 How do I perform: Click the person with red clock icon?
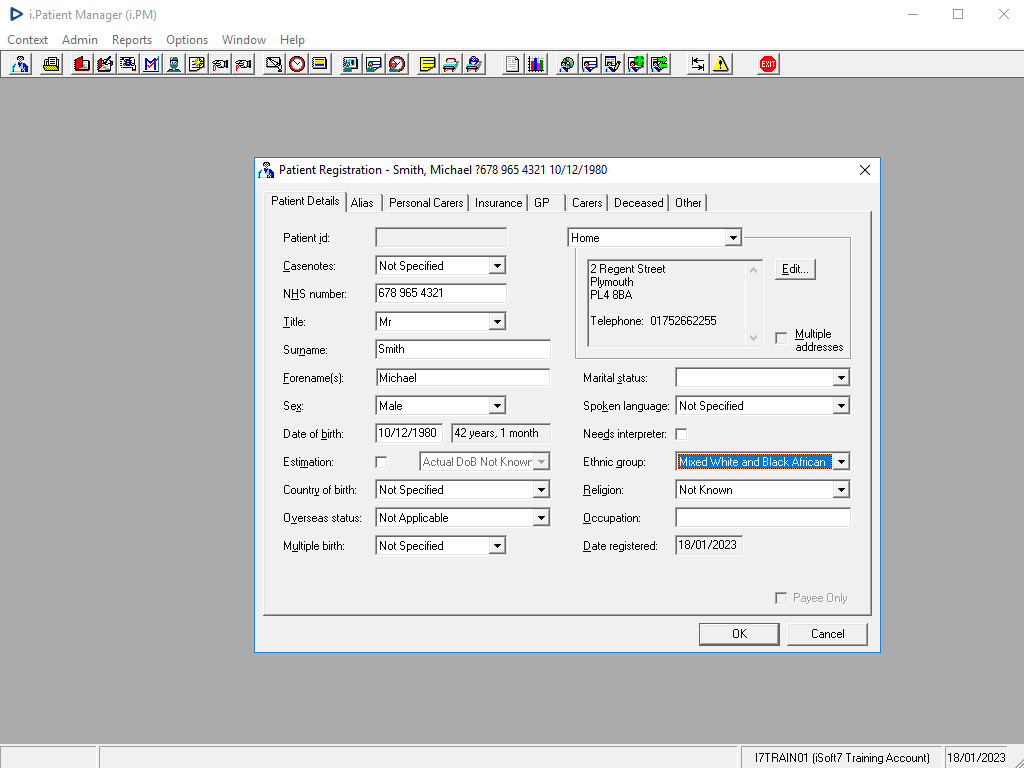(397, 64)
